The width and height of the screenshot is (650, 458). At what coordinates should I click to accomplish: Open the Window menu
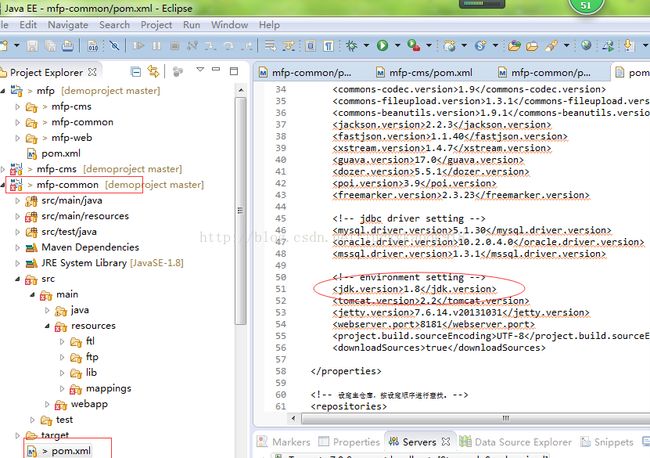[x=229, y=25]
